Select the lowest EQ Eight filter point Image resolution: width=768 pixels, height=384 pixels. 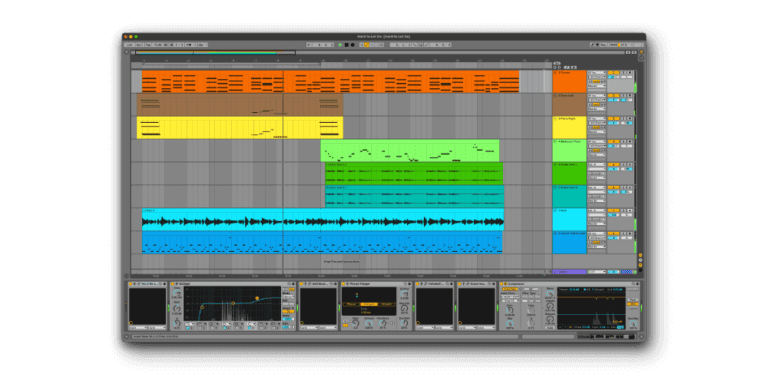[202, 307]
